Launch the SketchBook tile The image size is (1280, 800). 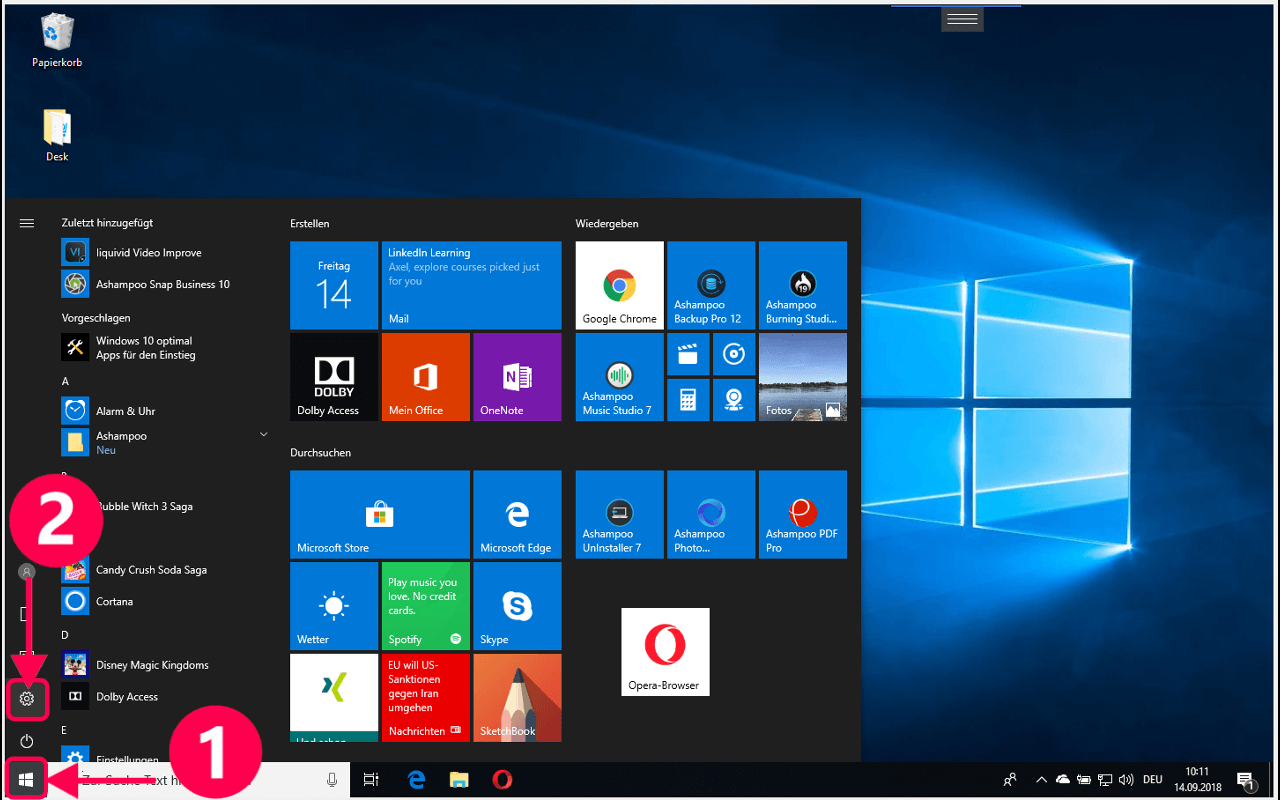517,698
